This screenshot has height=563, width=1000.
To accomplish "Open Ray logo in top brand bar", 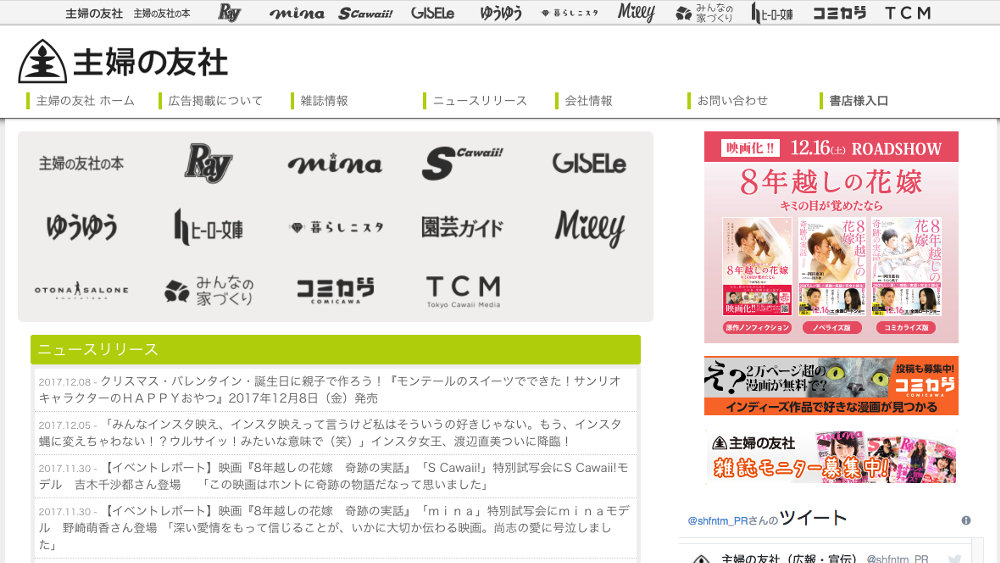I will tap(230, 12).
